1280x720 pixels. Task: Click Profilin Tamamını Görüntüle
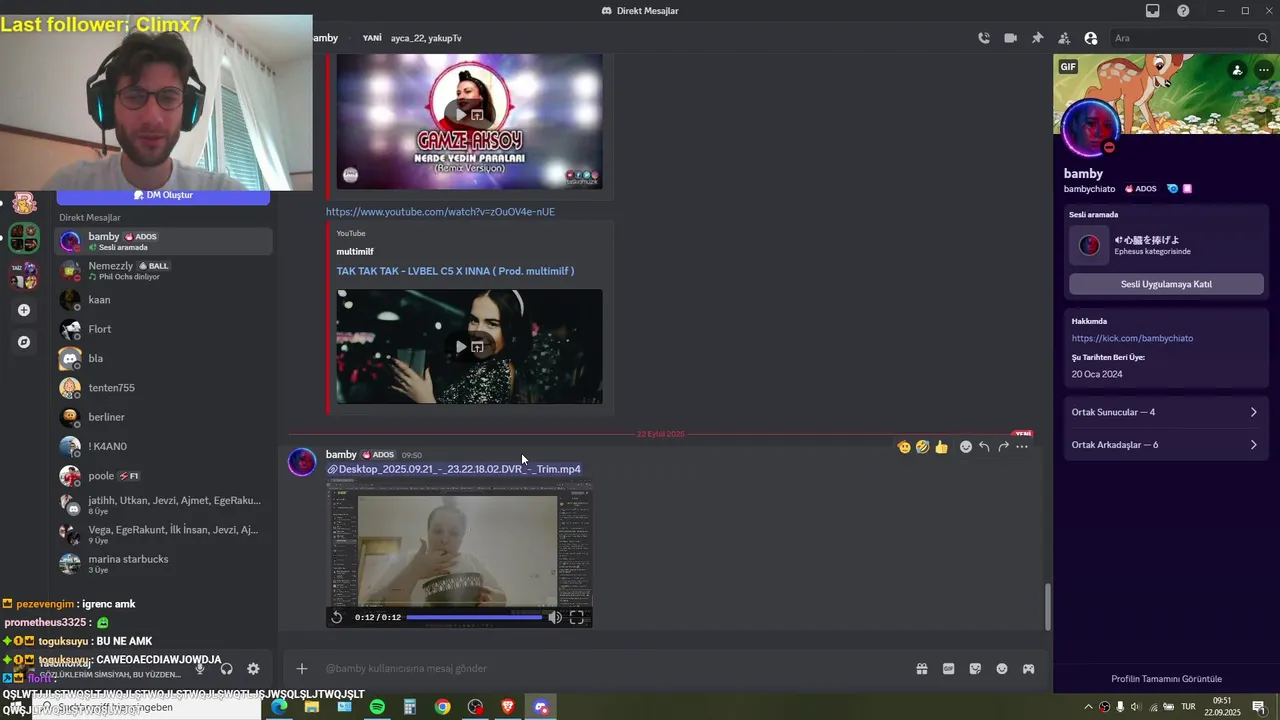[x=1166, y=679]
